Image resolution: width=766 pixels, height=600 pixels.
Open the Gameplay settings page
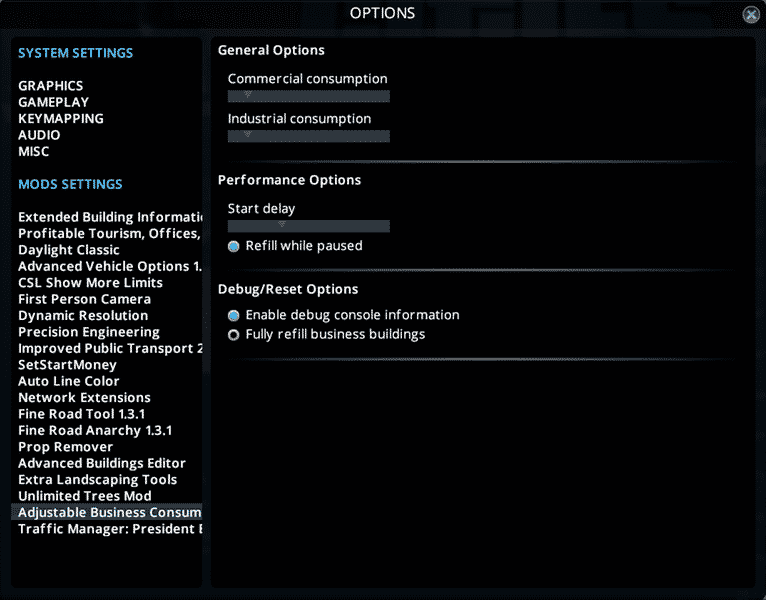click(x=53, y=102)
